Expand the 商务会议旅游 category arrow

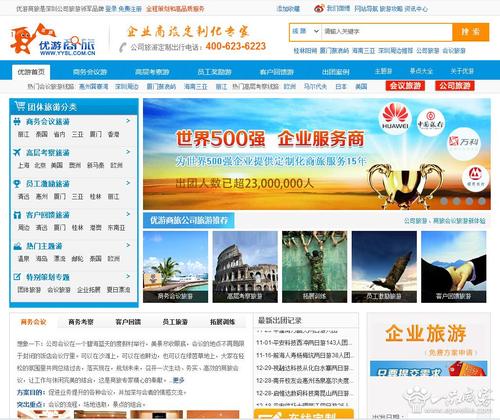click(128, 121)
